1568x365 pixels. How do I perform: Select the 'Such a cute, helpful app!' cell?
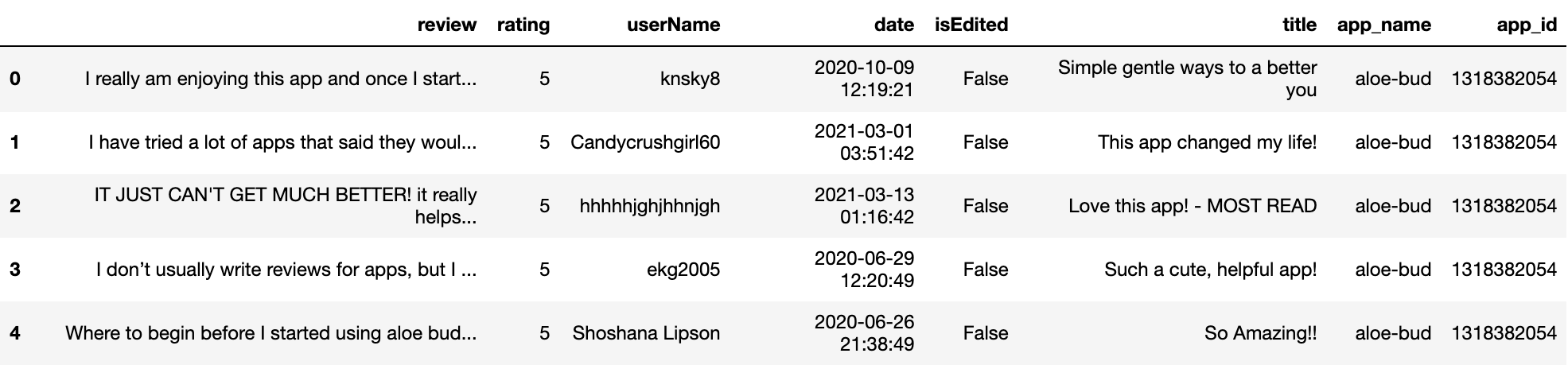click(x=1210, y=270)
